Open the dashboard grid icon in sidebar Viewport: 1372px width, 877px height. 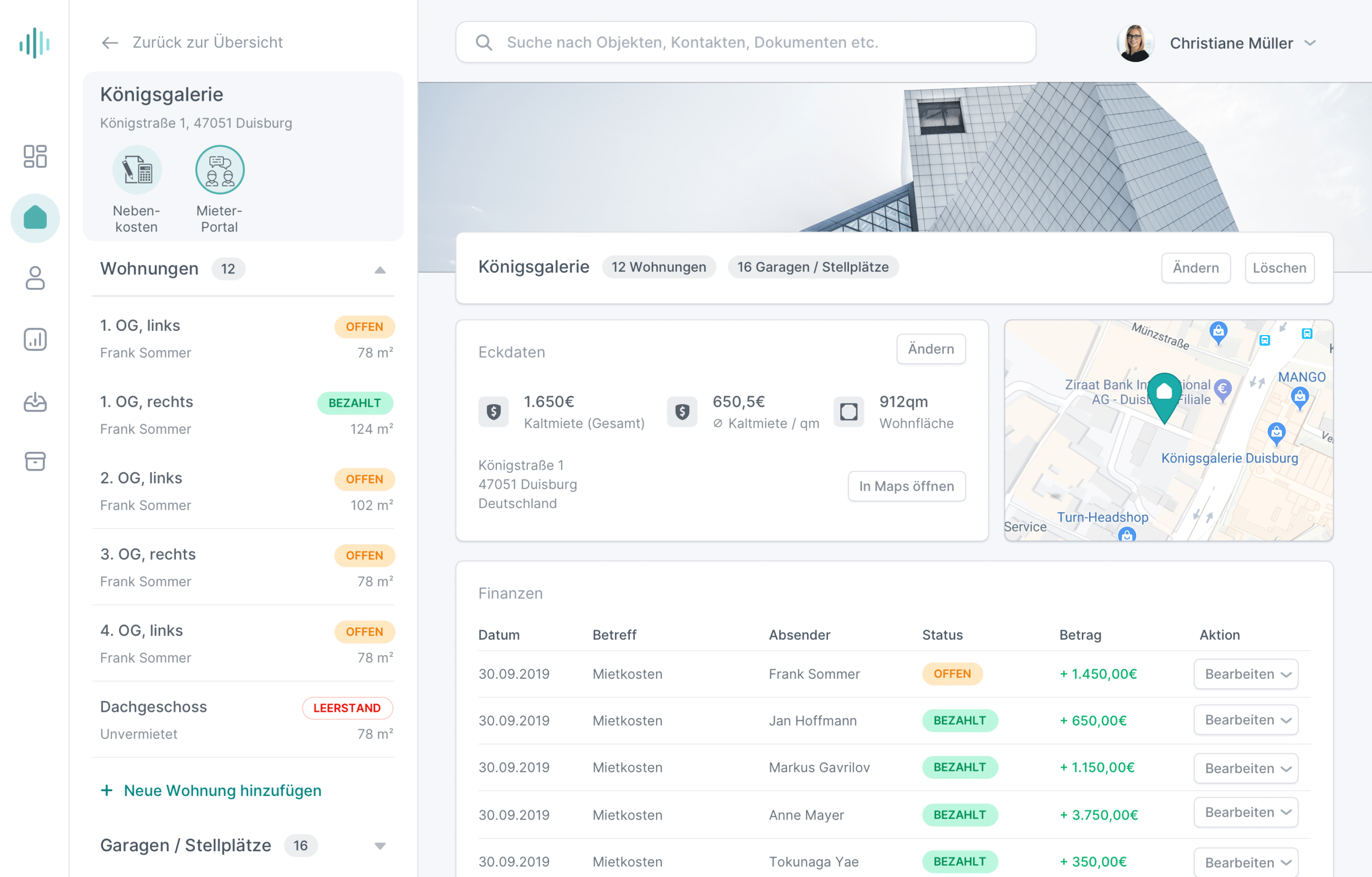pyautogui.click(x=35, y=156)
